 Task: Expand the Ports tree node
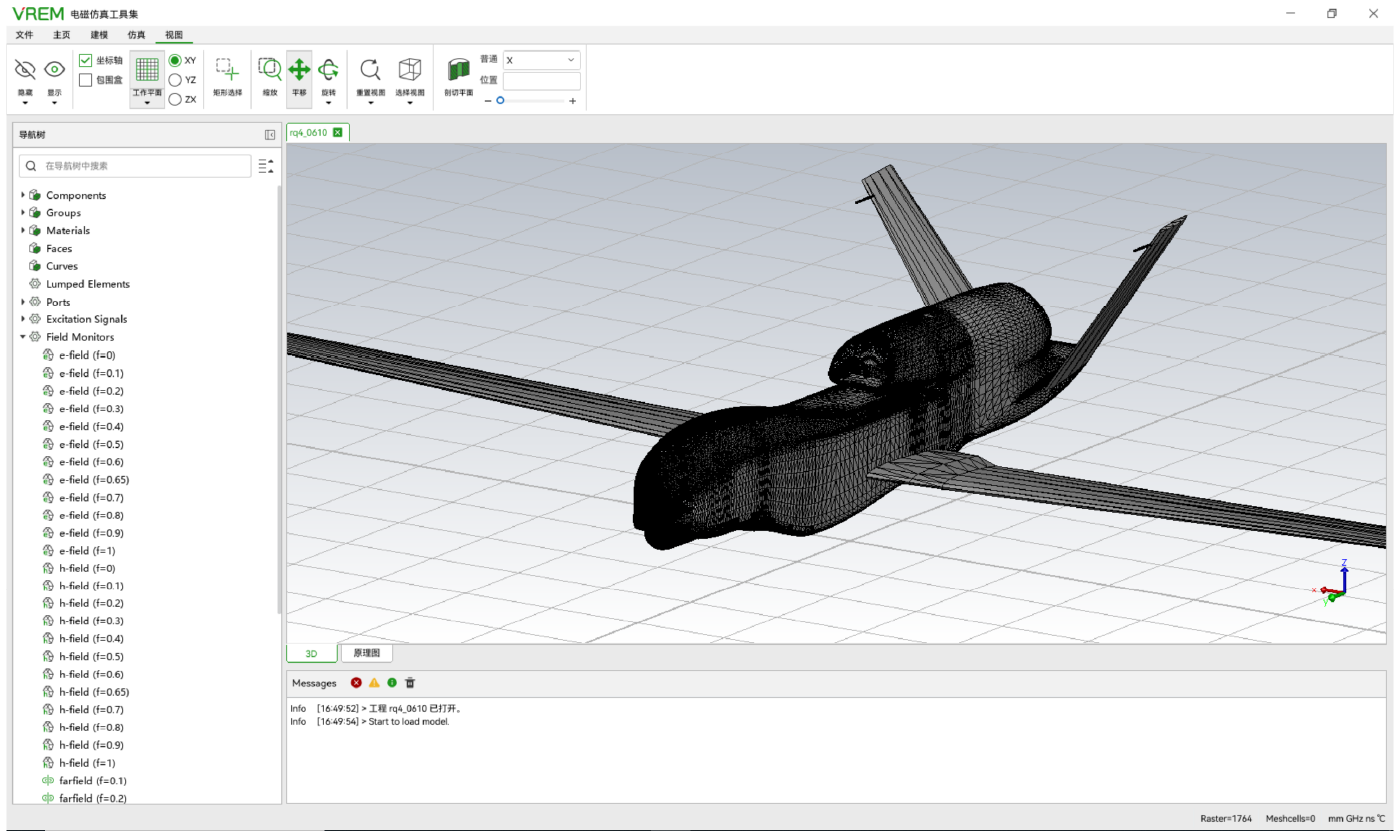pos(23,302)
